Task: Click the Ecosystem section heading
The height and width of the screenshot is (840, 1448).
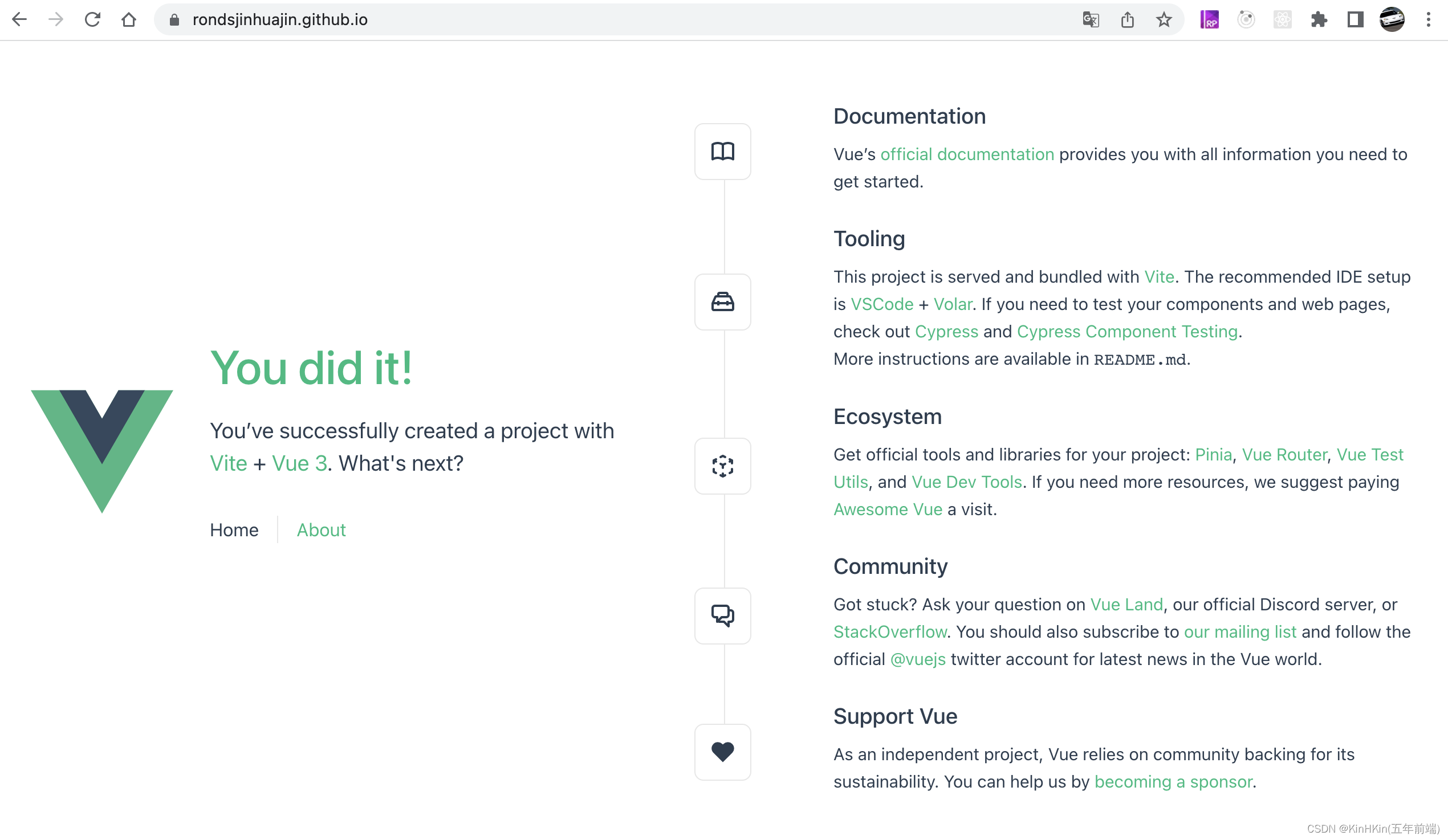Action: [888, 417]
